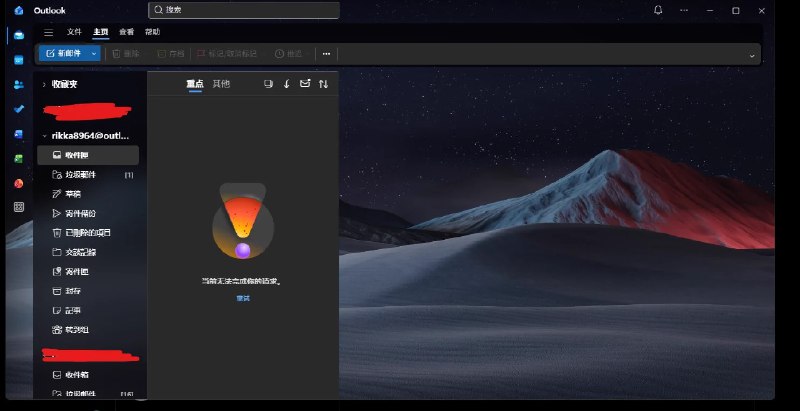Collapse the rikka8964@outl... account folders
The image size is (800, 411).
coord(45,136)
